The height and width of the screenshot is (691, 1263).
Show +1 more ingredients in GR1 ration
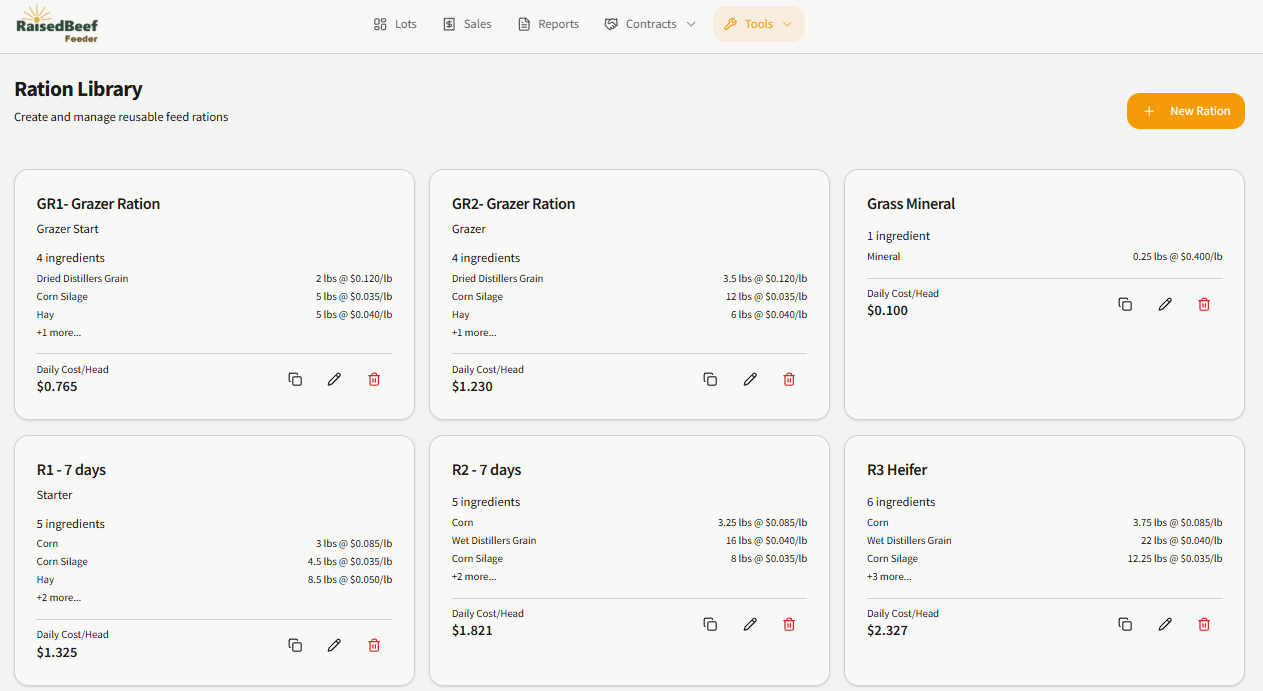click(x=59, y=333)
